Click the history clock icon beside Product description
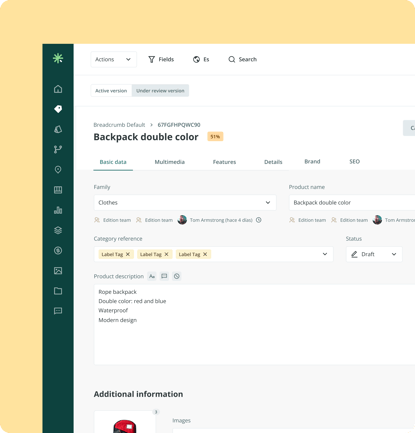The width and height of the screenshot is (415, 433). pos(177,276)
